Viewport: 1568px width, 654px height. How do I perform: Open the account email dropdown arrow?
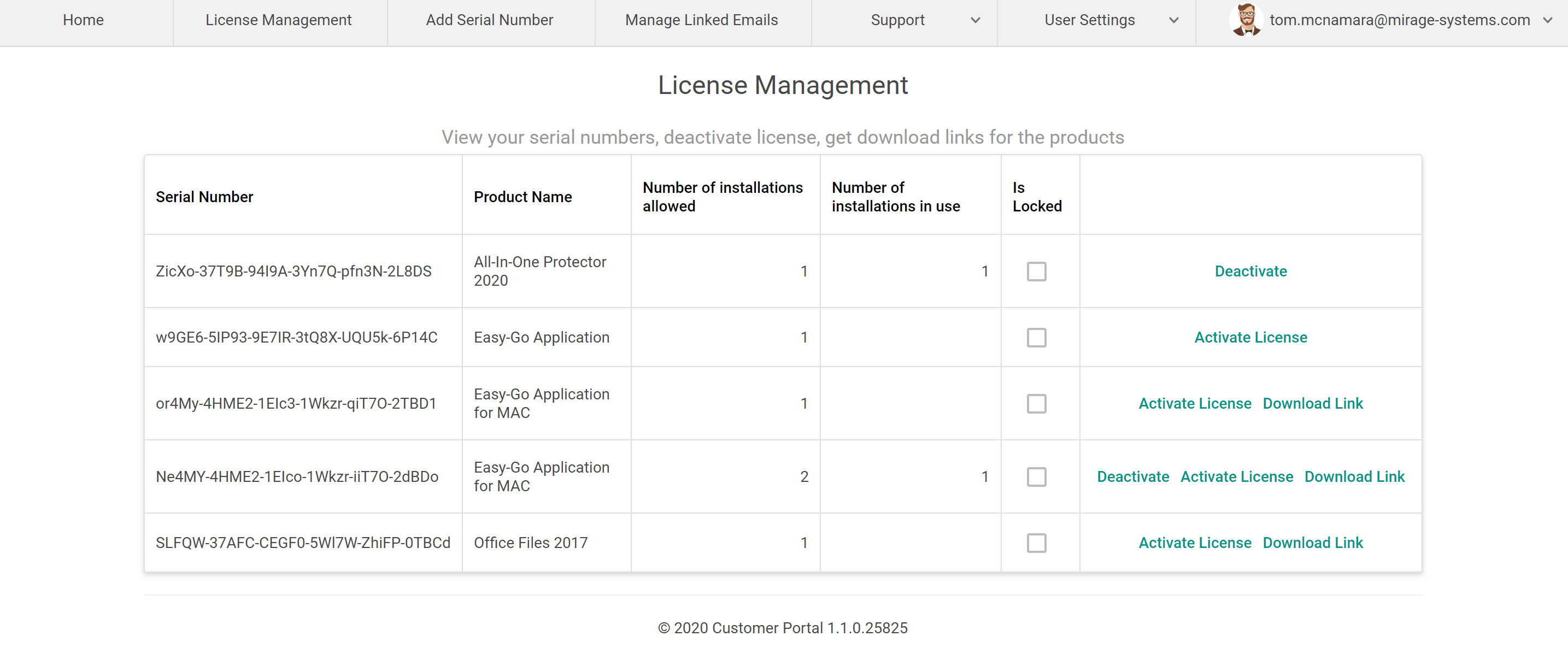click(1547, 20)
